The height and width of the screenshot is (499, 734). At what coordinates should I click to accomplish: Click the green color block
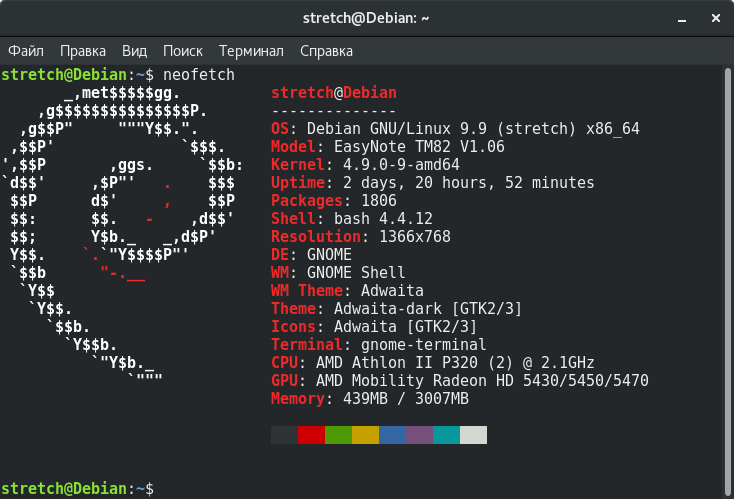tap(338, 435)
